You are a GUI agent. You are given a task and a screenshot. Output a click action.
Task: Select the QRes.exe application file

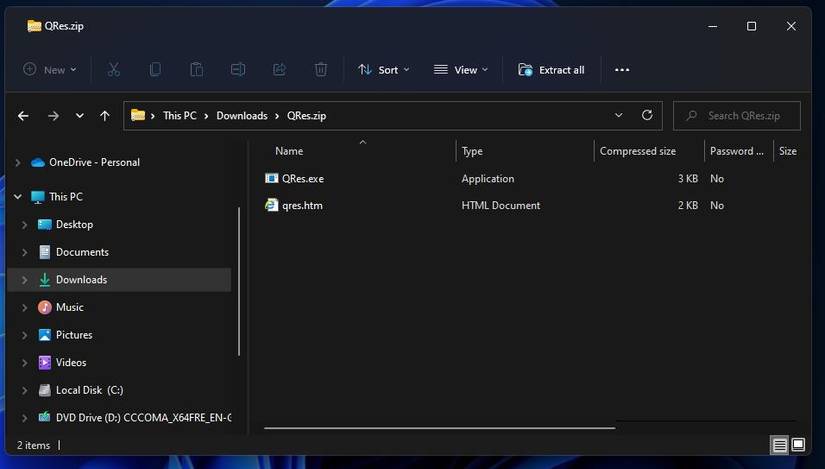(303, 179)
